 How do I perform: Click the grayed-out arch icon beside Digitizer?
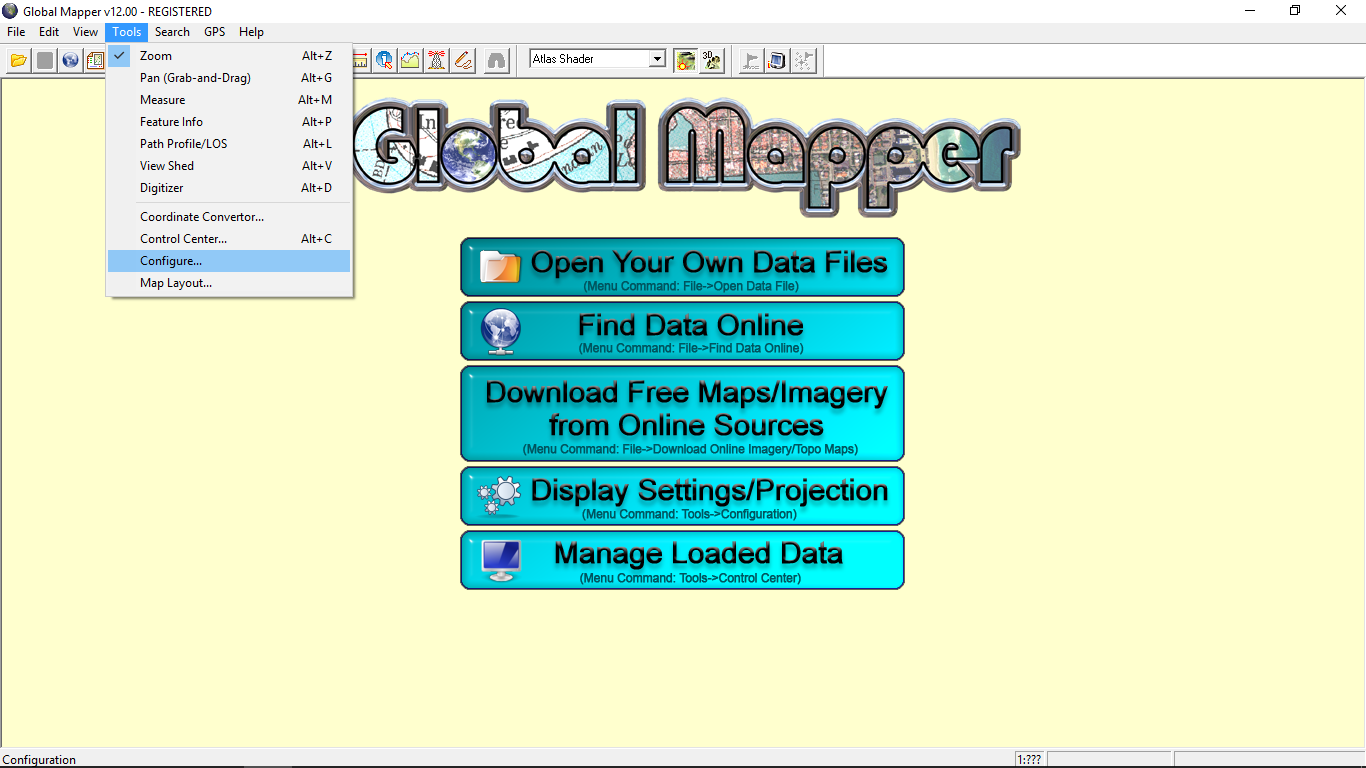[496, 60]
